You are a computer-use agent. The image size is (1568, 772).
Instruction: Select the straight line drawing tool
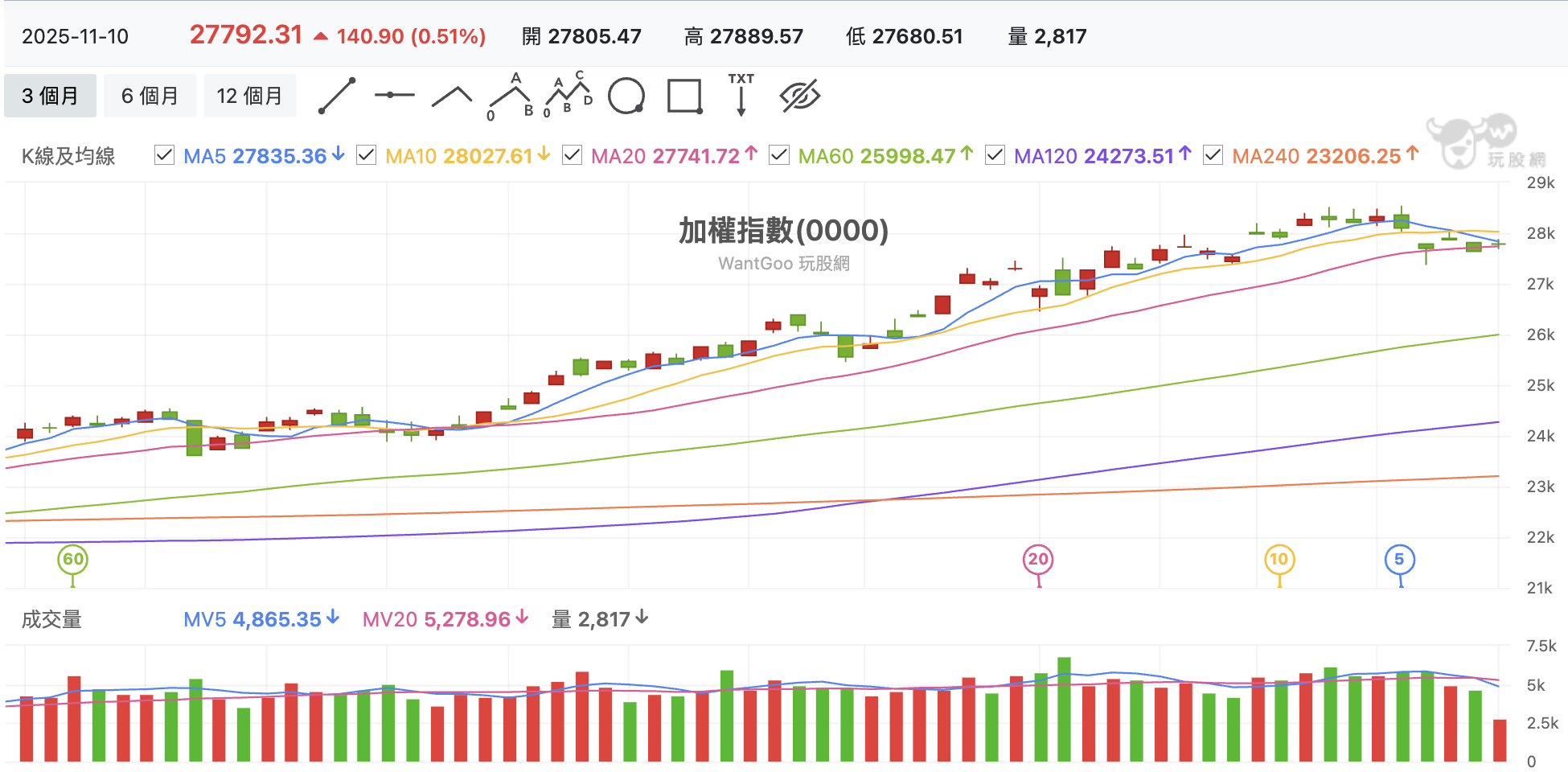(337, 96)
